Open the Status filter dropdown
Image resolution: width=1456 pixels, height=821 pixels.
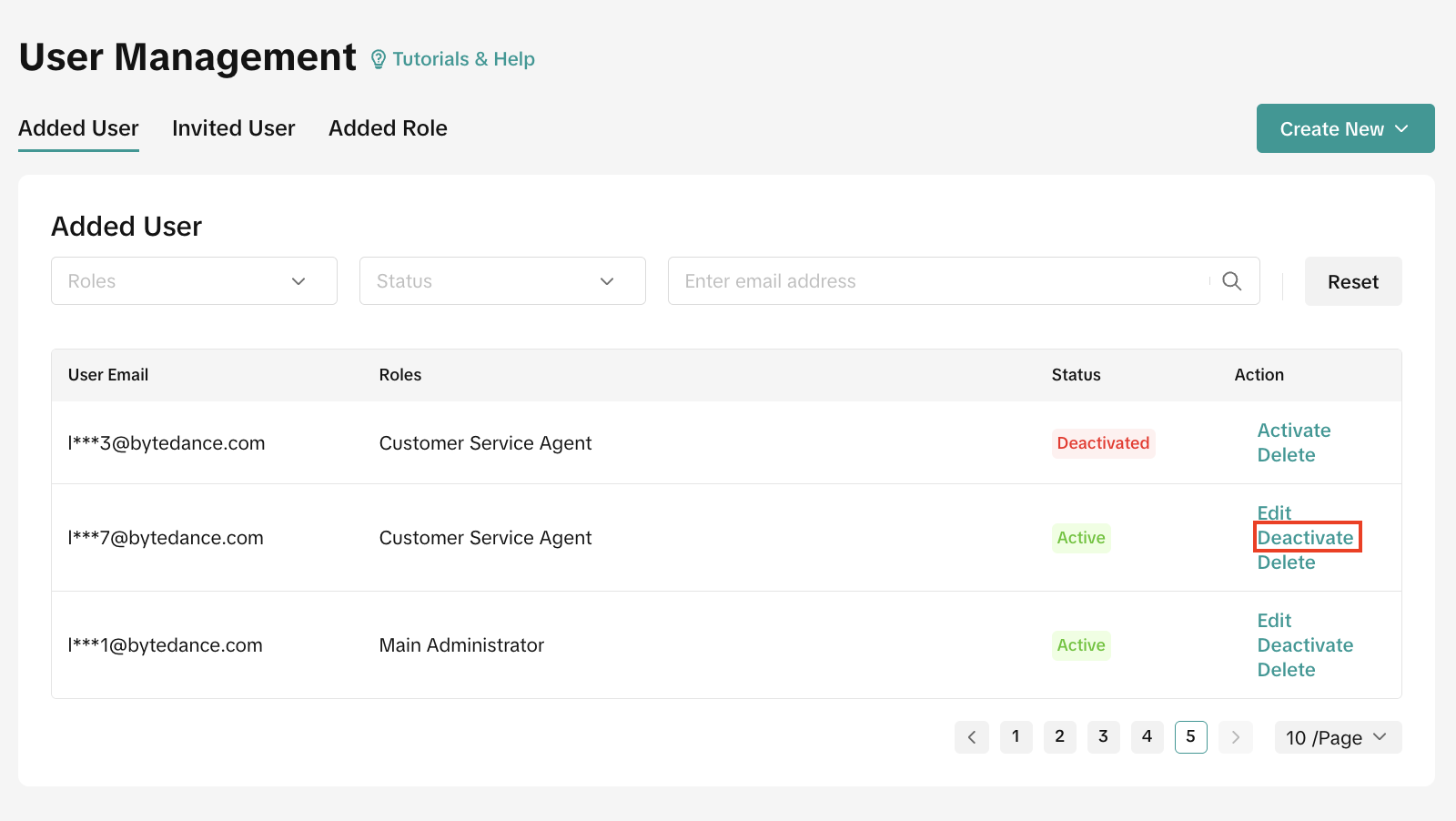pos(502,281)
